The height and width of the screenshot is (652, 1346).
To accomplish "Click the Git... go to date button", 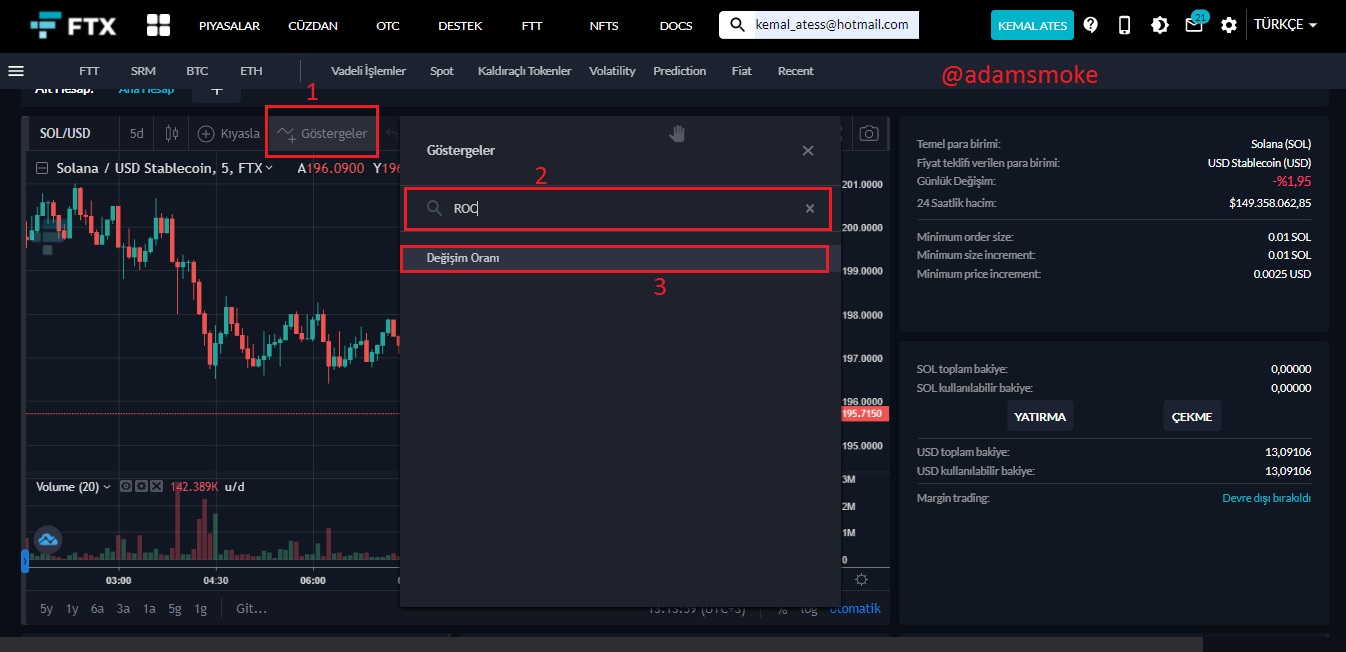I will tap(251, 608).
